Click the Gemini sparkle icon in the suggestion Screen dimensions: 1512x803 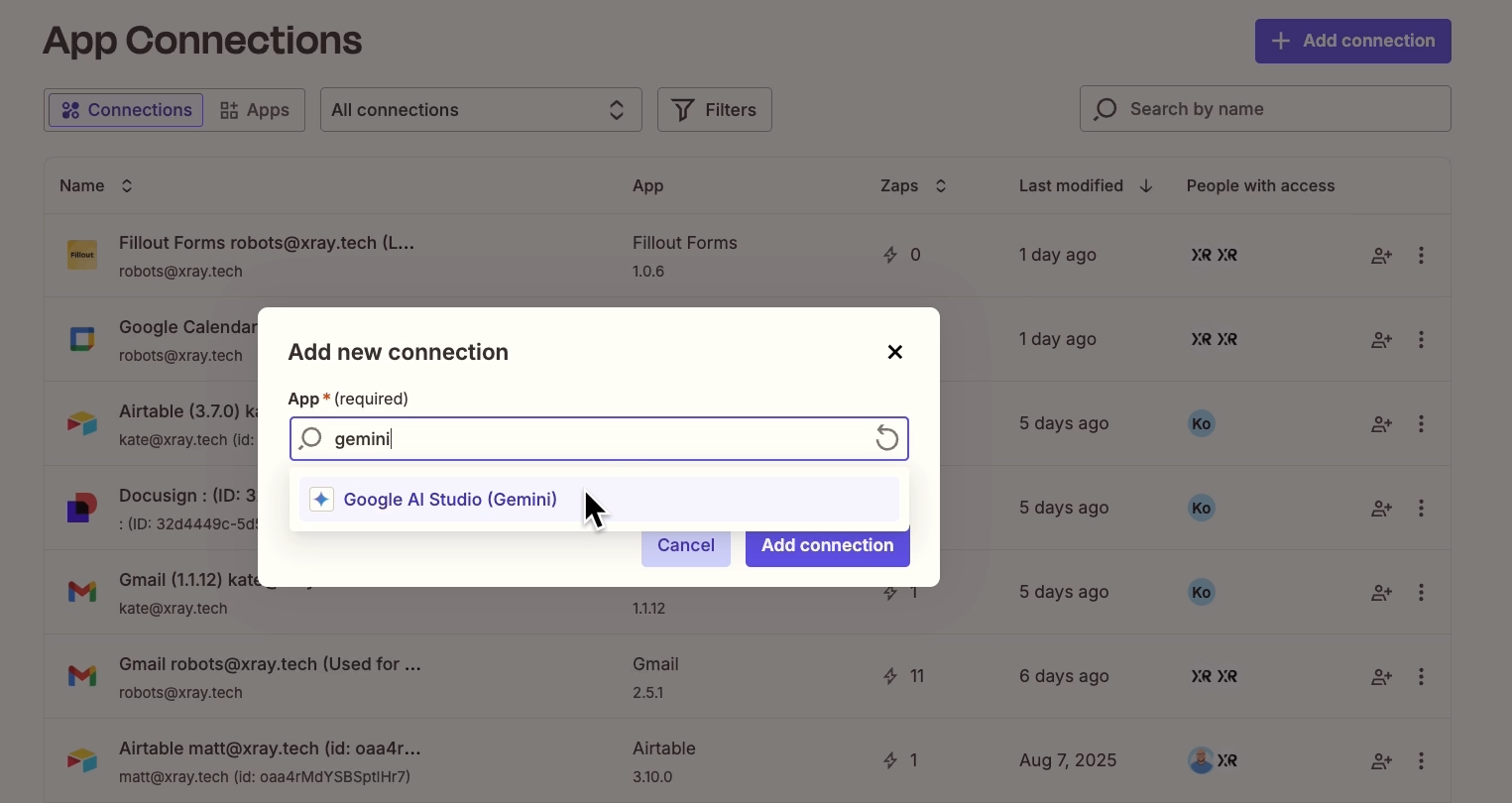(x=320, y=499)
